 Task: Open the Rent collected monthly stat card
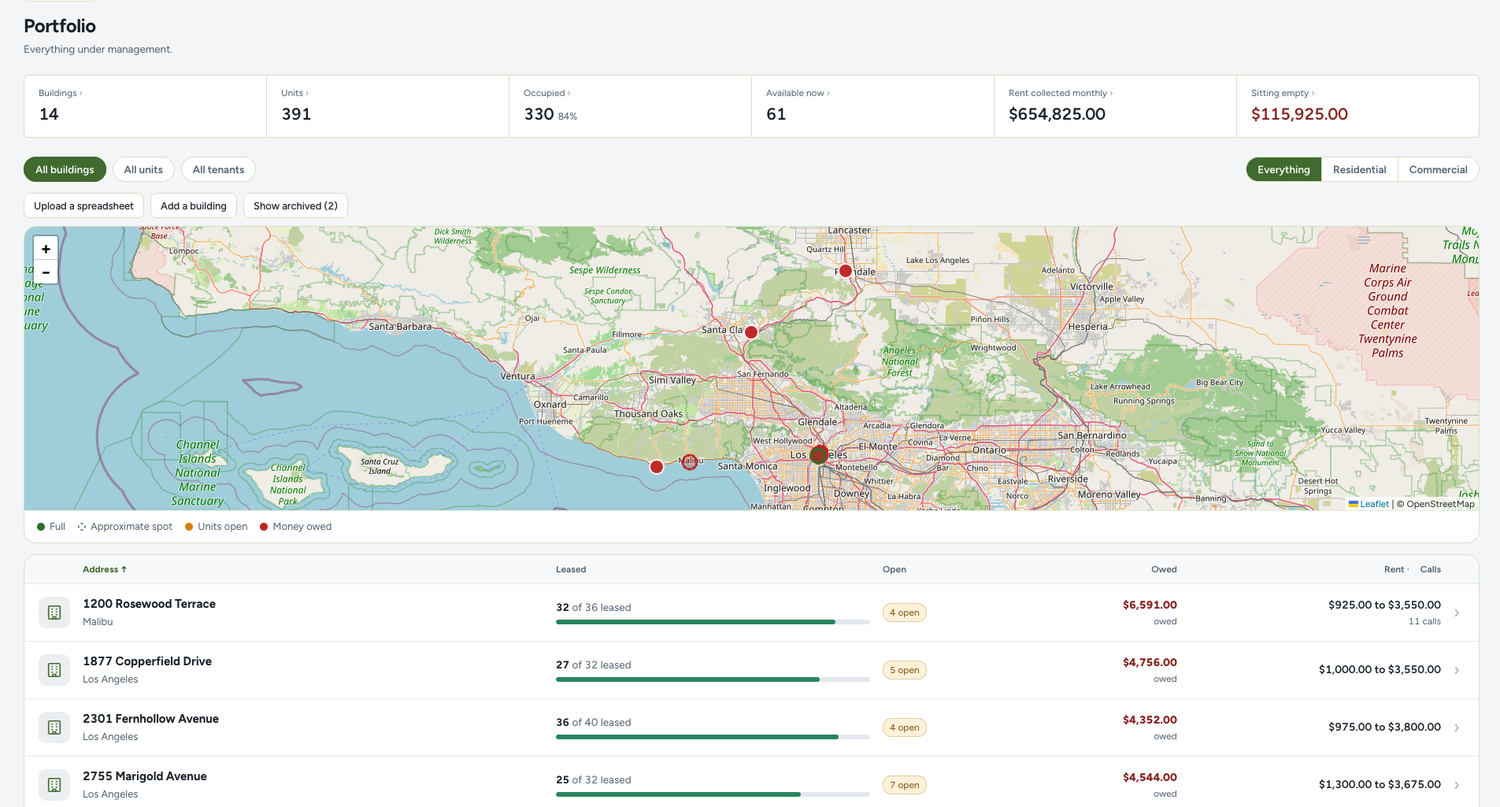[1115, 106]
